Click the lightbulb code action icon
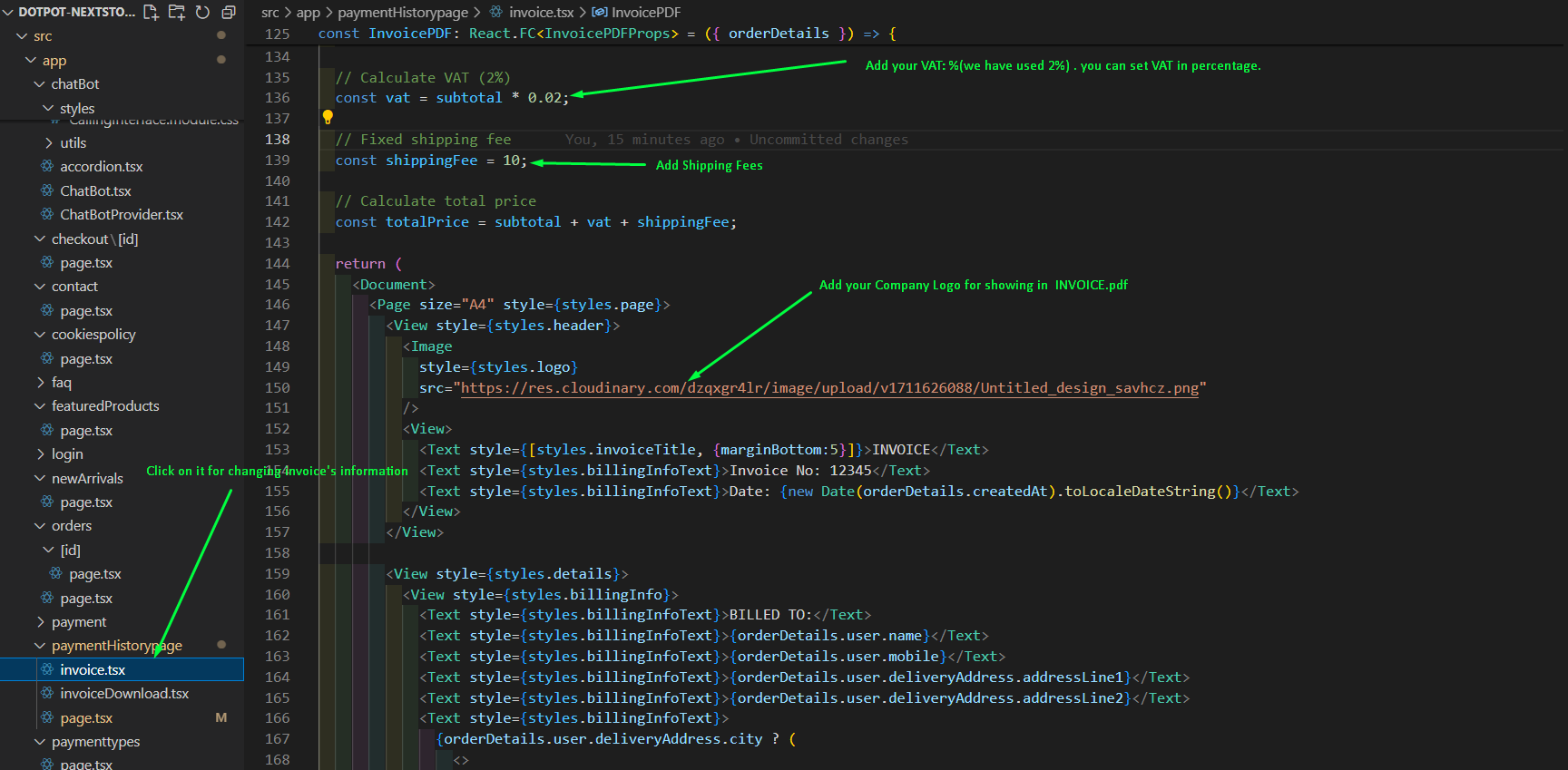1568x770 pixels. [328, 117]
